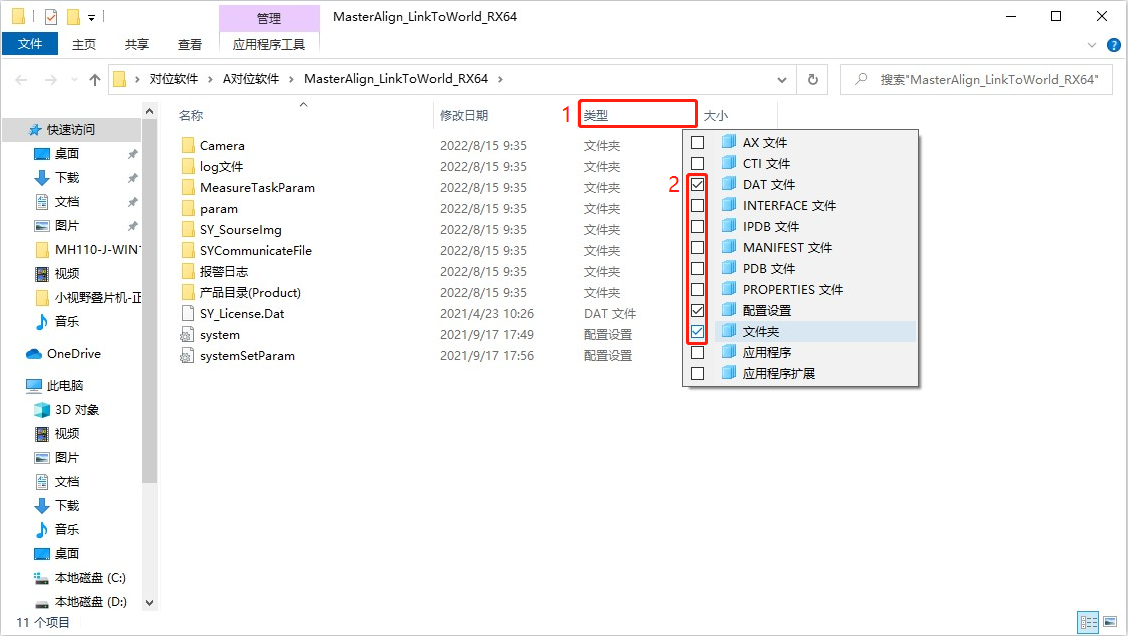Open the quick access toolbar dropdown arrow
The image size is (1128, 636).
tap(92, 17)
